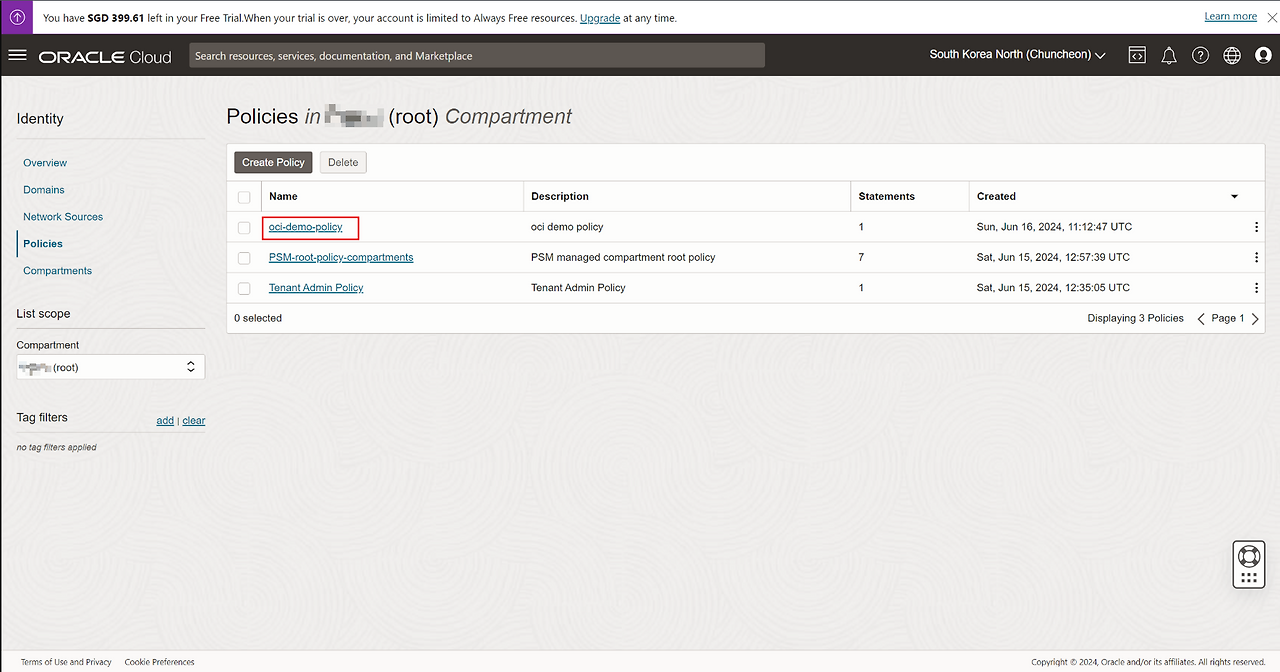Open the hamburger navigation menu
1280x672 pixels.
17,55
